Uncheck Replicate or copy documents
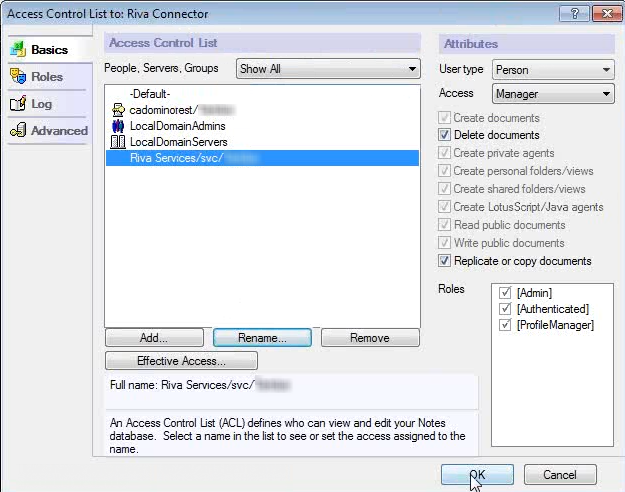Image resolution: width=625 pixels, height=492 pixels. 444,261
